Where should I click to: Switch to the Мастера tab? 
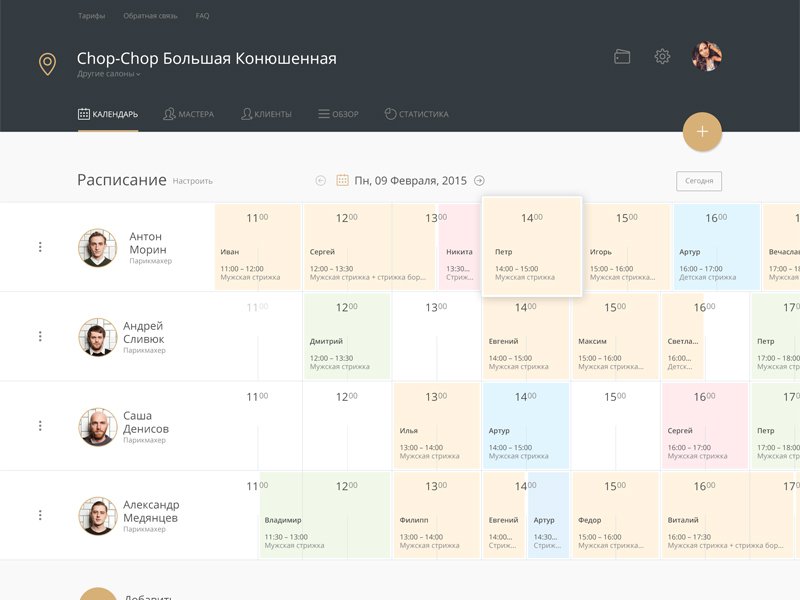click(x=188, y=114)
